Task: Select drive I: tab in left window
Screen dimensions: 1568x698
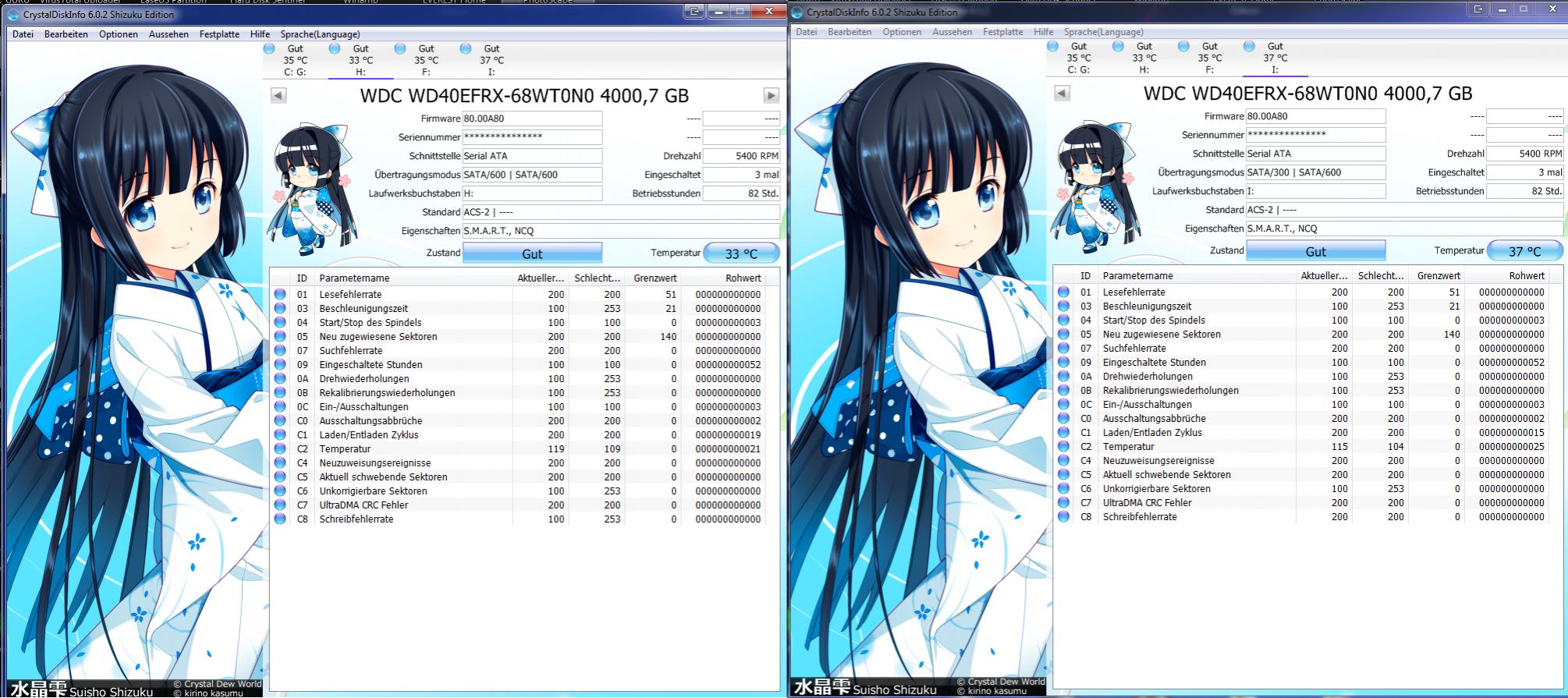Action: coord(491,60)
